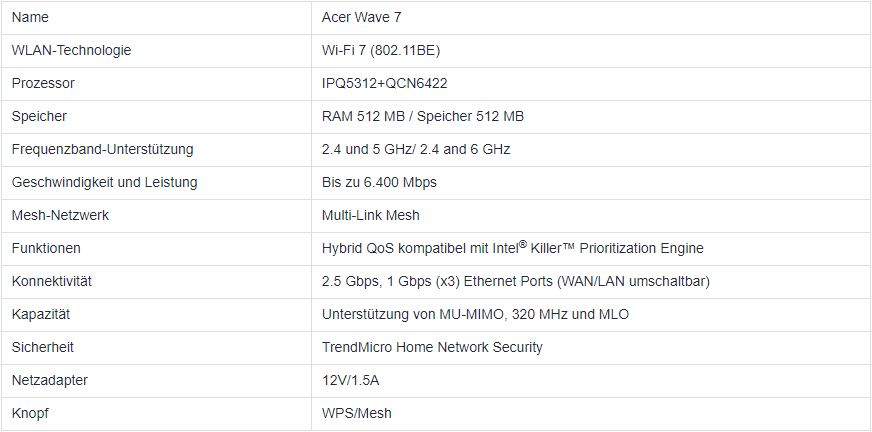Click the 'Geschwindigkeit und Leistung' label
The width and height of the screenshot is (872, 432).
pyautogui.click(x=105, y=182)
